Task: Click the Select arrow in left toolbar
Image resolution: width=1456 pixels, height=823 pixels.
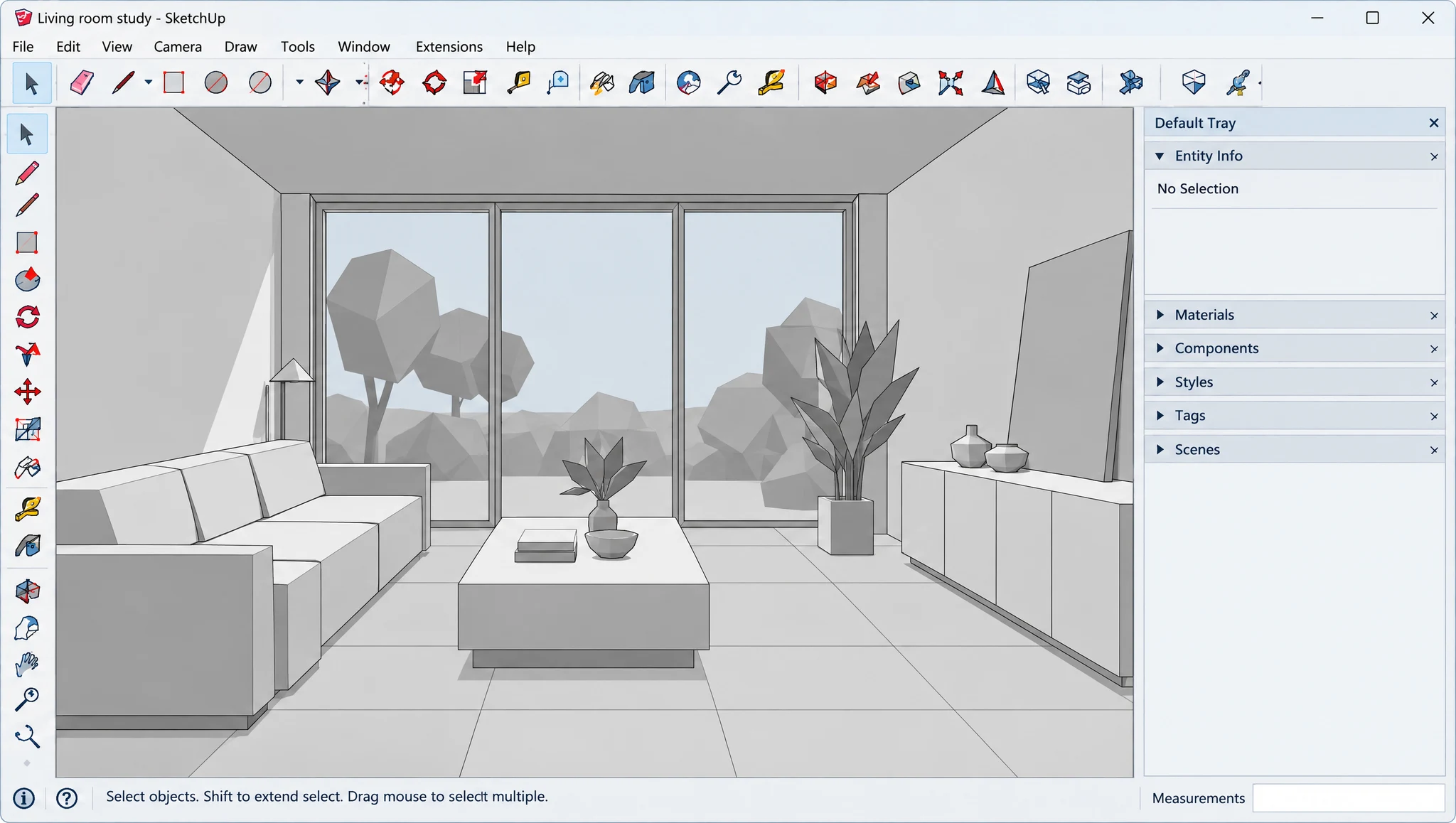Action: (27, 134)
